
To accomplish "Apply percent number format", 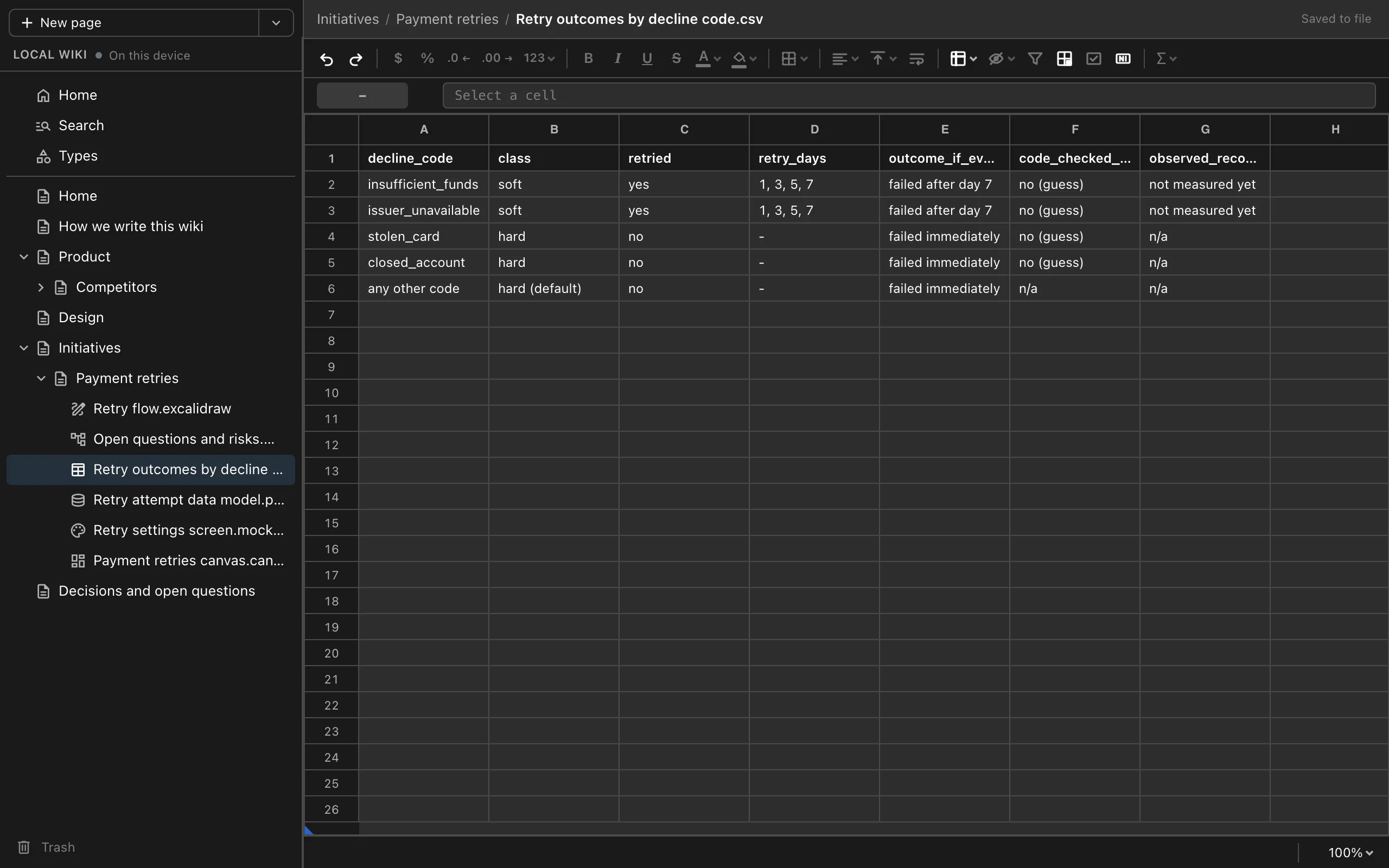I will [x=427, y=58].
